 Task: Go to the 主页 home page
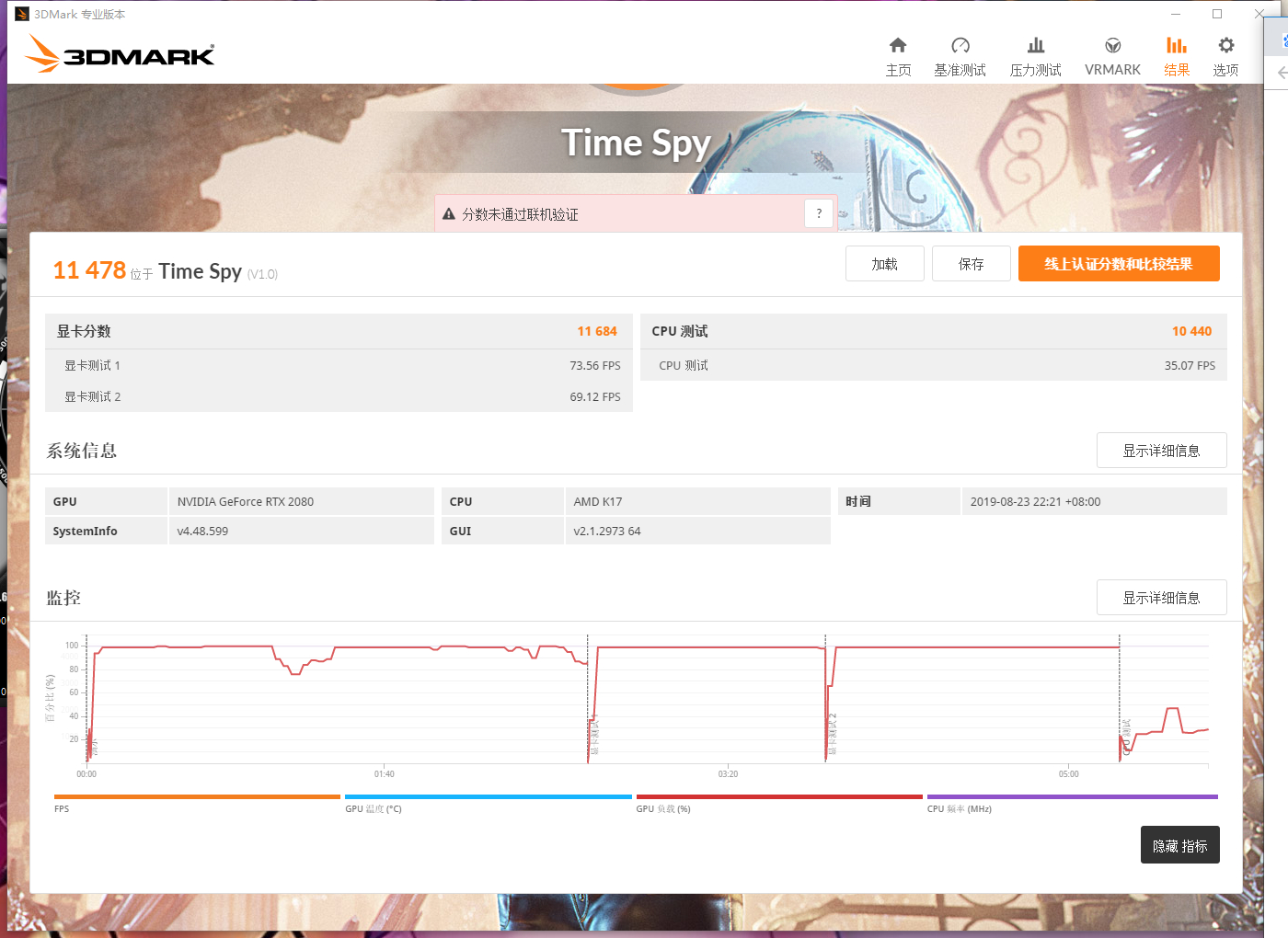pyautogui.click(x=898, y=57)
